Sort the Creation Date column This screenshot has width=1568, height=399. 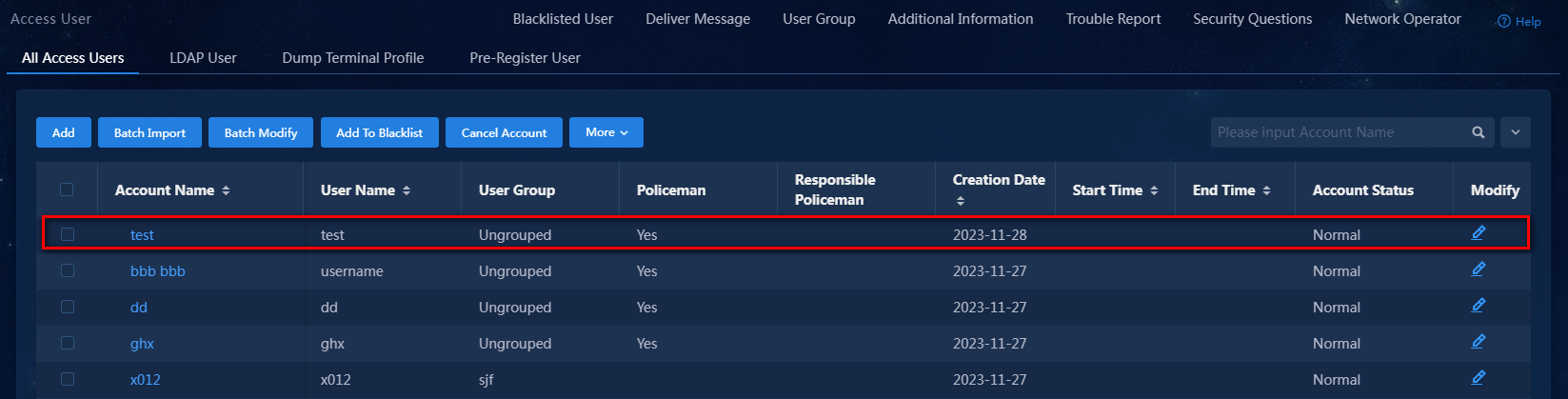click(x=960, y=201)
